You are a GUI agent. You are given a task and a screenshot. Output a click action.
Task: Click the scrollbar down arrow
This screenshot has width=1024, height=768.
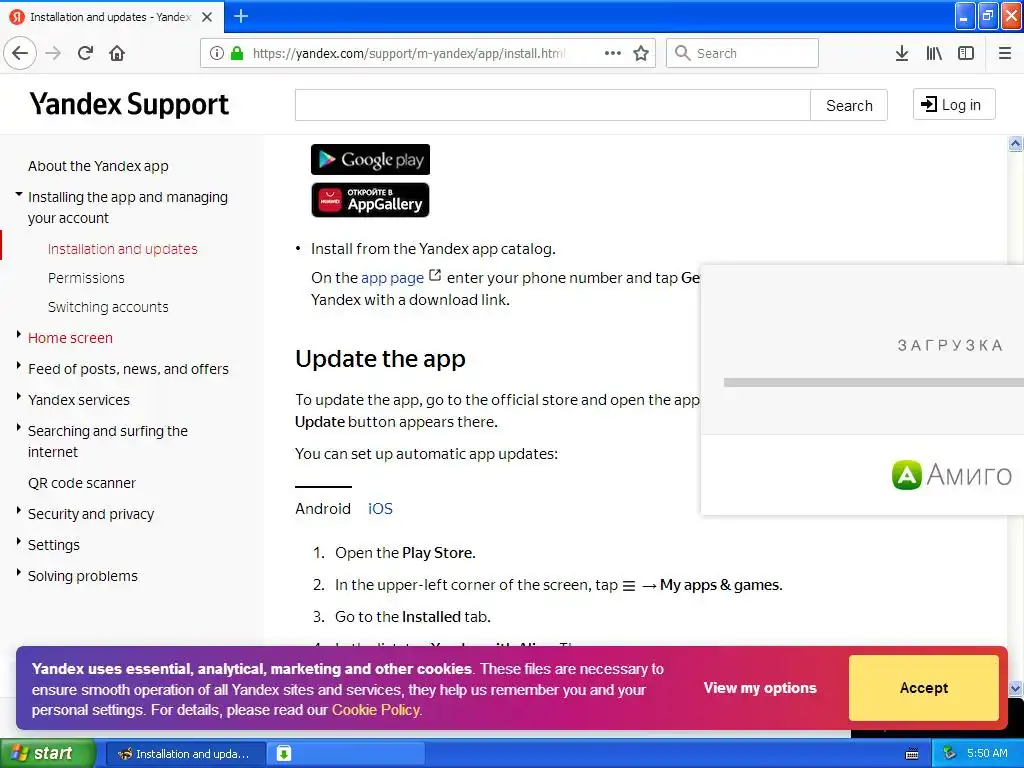coord(1015,688)
